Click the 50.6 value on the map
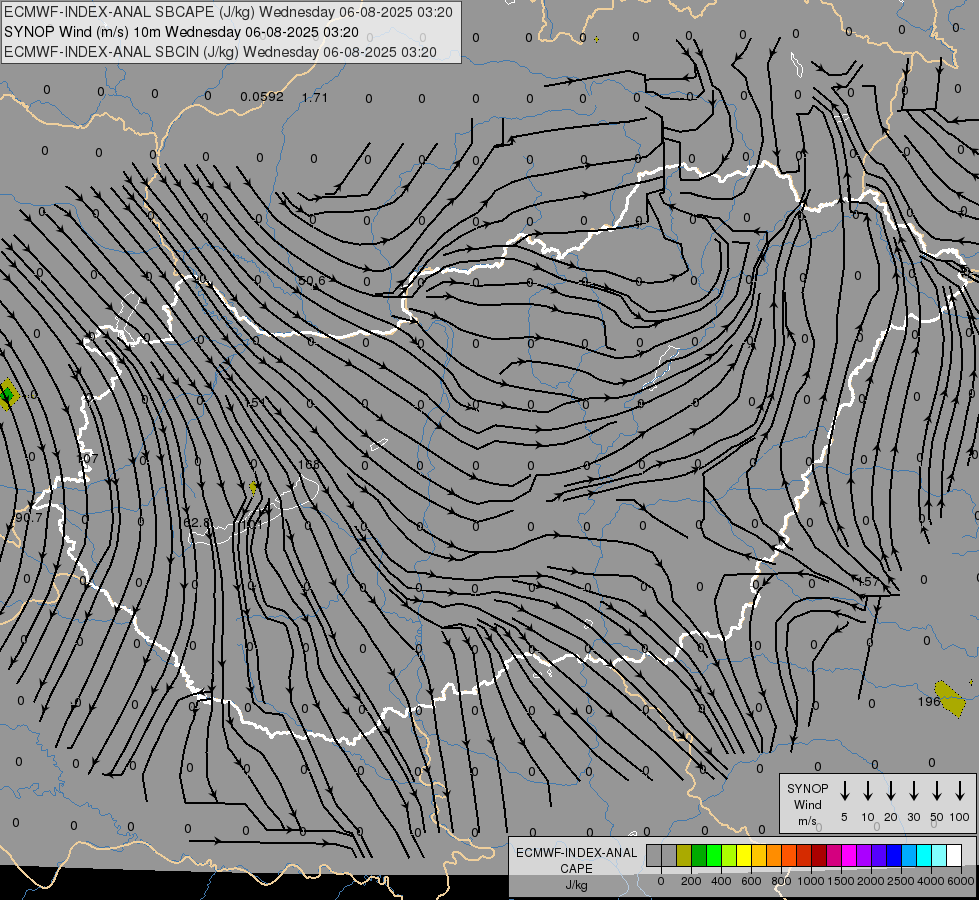Viewport: 979px width, 900px height. 312,280
